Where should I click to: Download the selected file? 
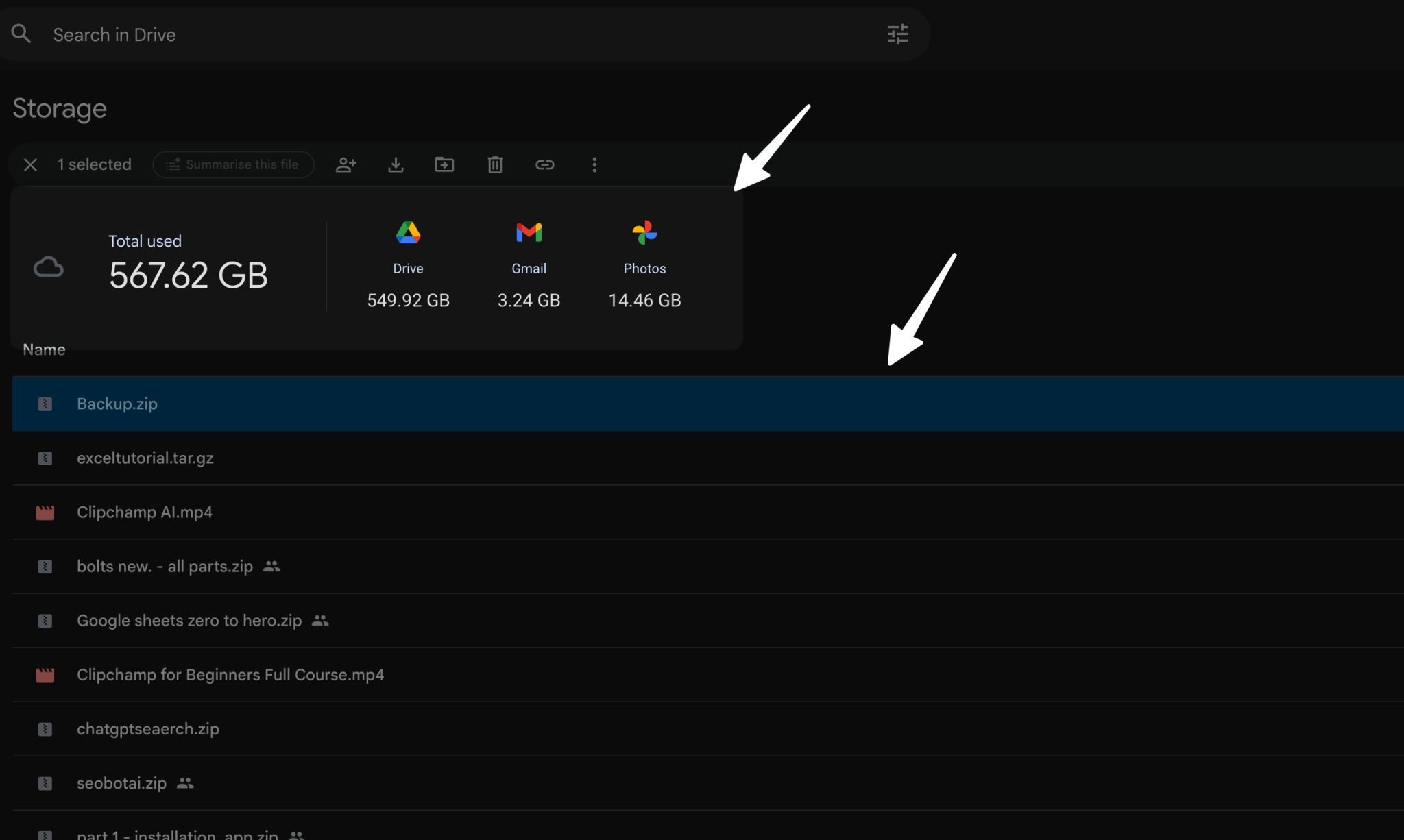coord(396,164)
